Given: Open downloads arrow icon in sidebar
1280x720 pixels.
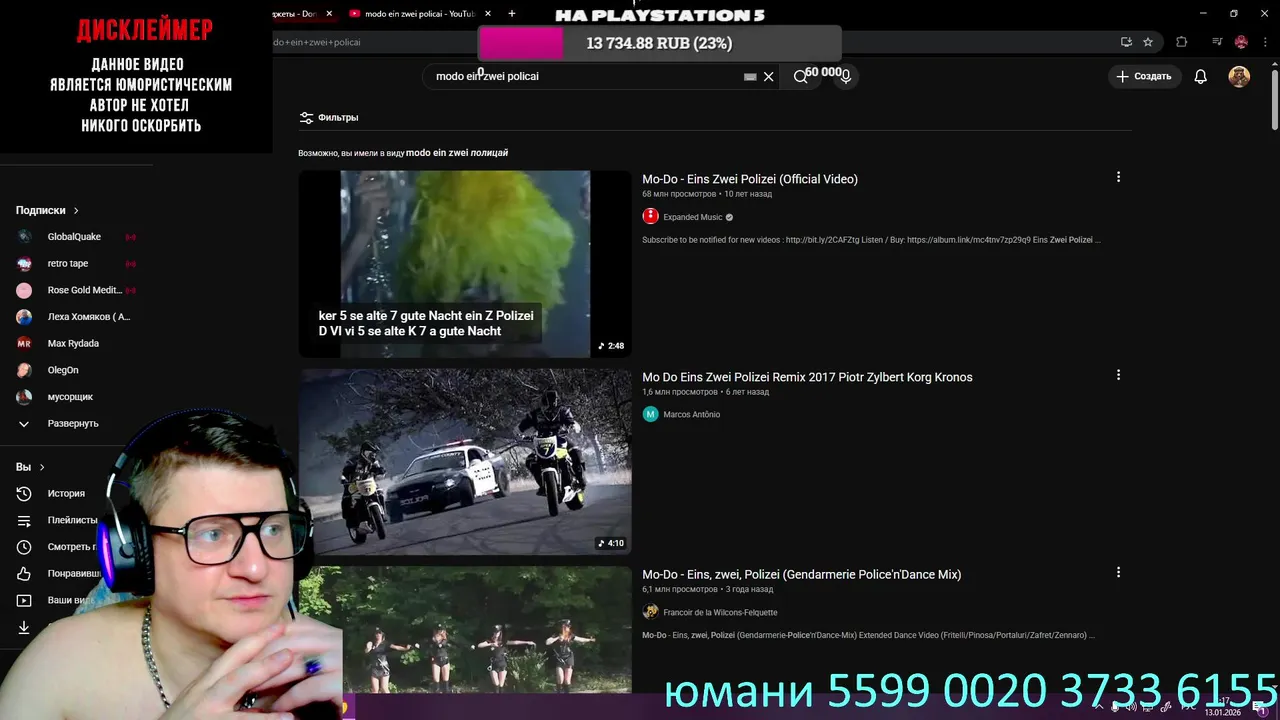Looking at the screenshot, I should click(x=25, y=627).
